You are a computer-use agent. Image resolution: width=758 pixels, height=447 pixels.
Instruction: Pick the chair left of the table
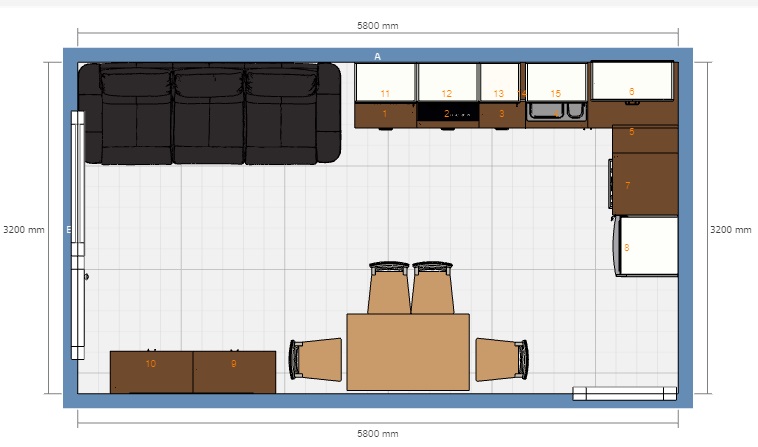point(314,359)
